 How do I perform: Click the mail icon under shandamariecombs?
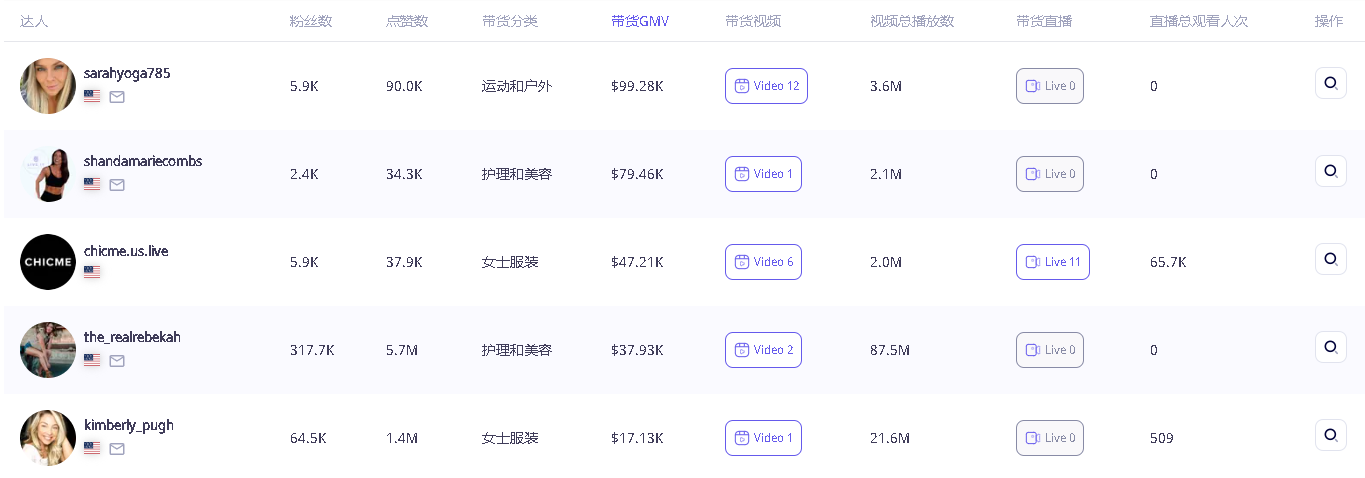117,185
